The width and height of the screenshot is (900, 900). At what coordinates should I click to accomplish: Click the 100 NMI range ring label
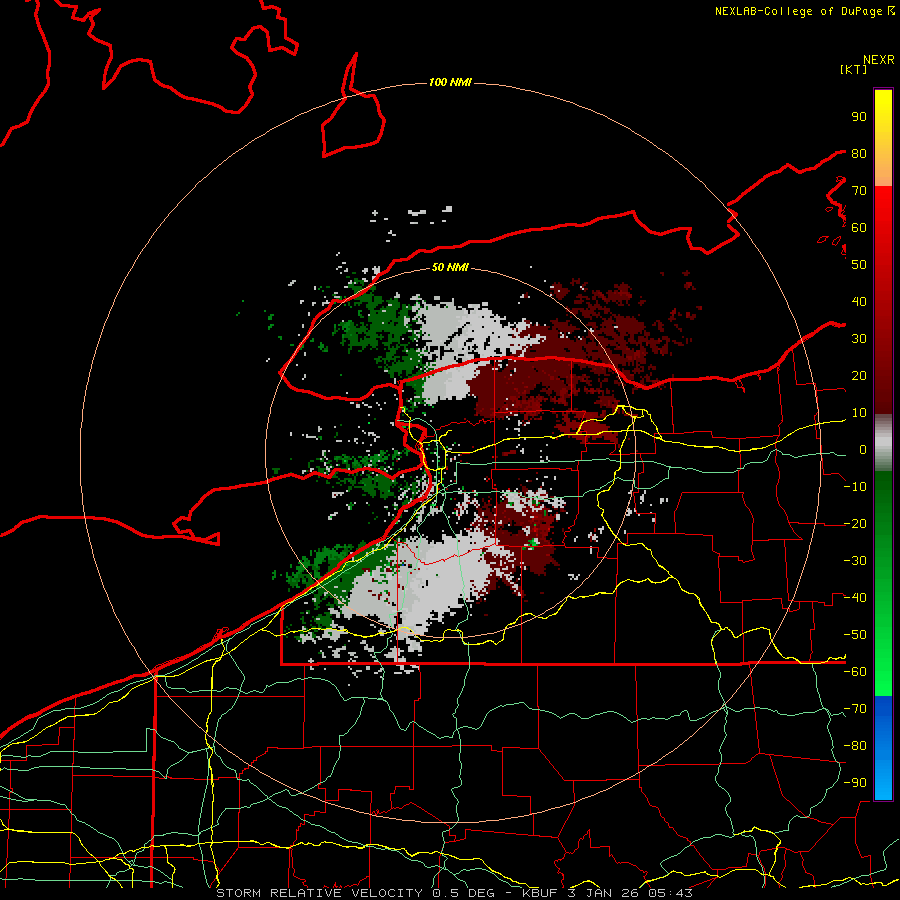450,82
